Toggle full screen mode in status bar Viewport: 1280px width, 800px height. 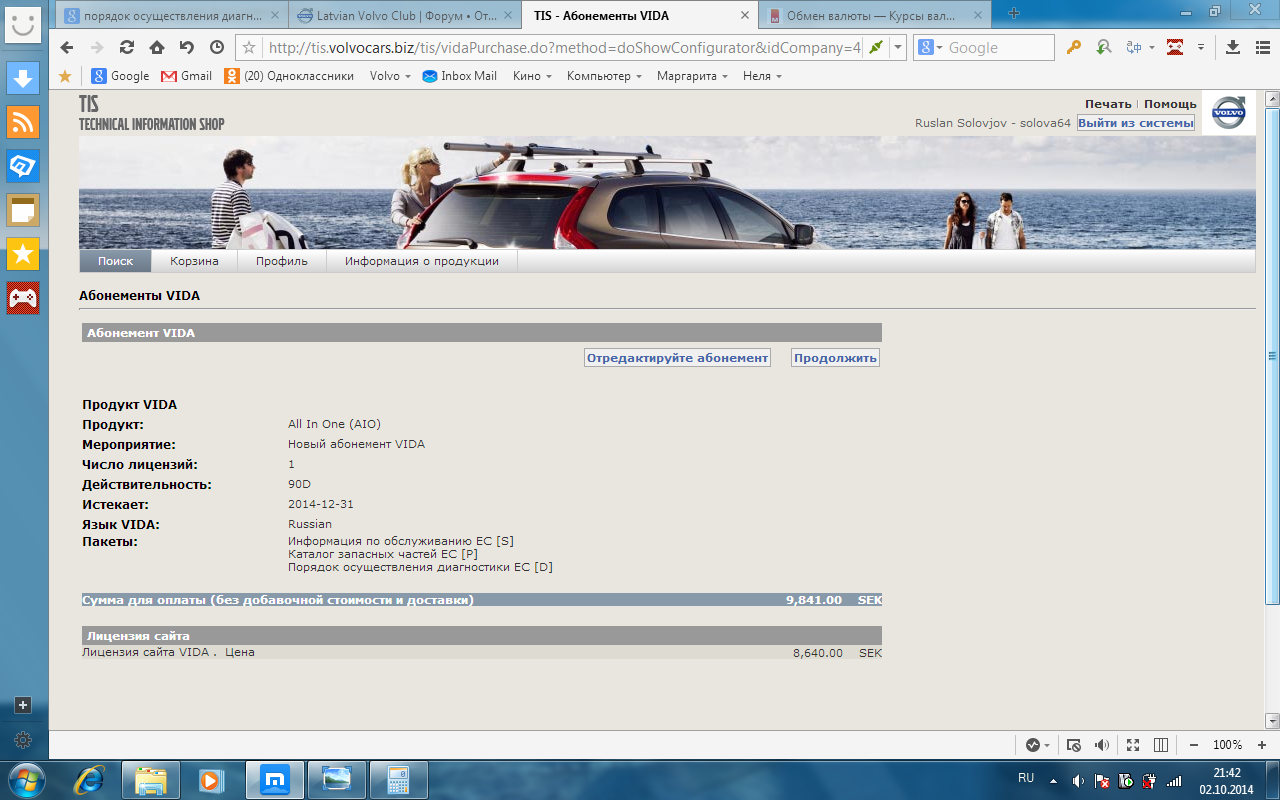tap(1132, 745)
